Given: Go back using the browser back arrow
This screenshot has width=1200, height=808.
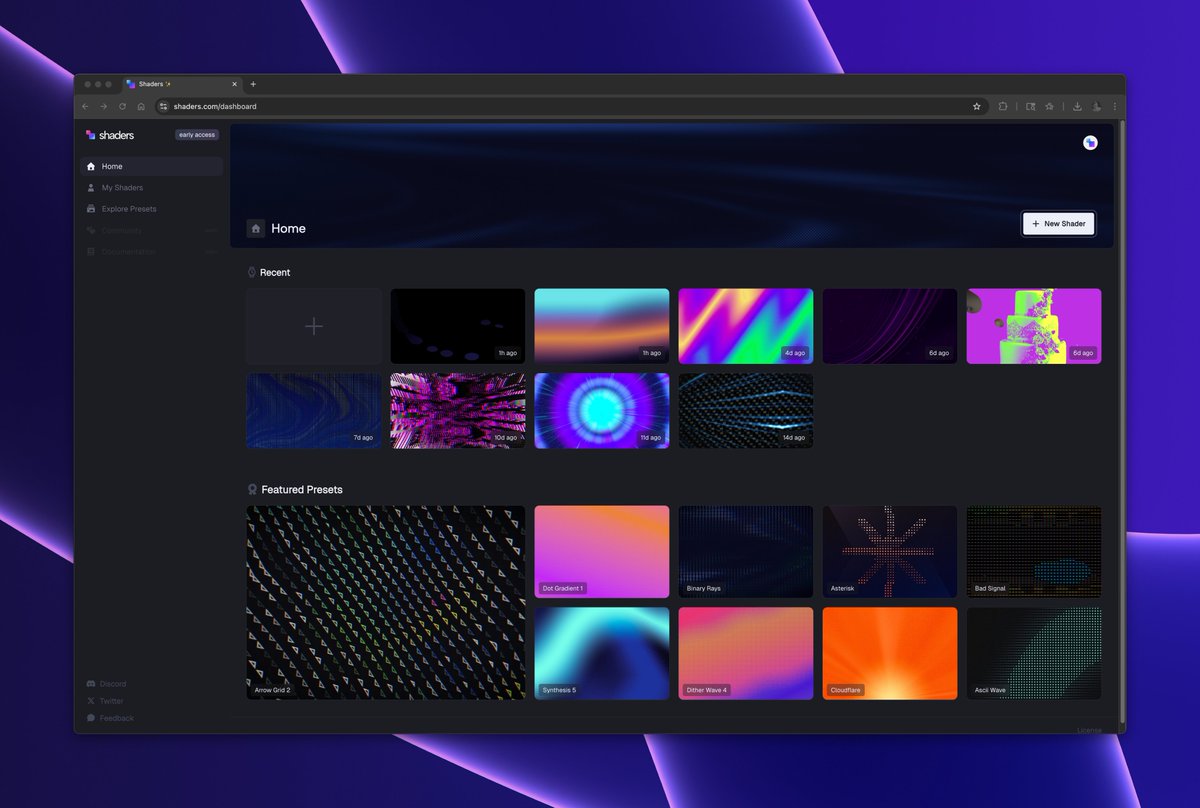Looking at the screenshot, I should 85,106.
